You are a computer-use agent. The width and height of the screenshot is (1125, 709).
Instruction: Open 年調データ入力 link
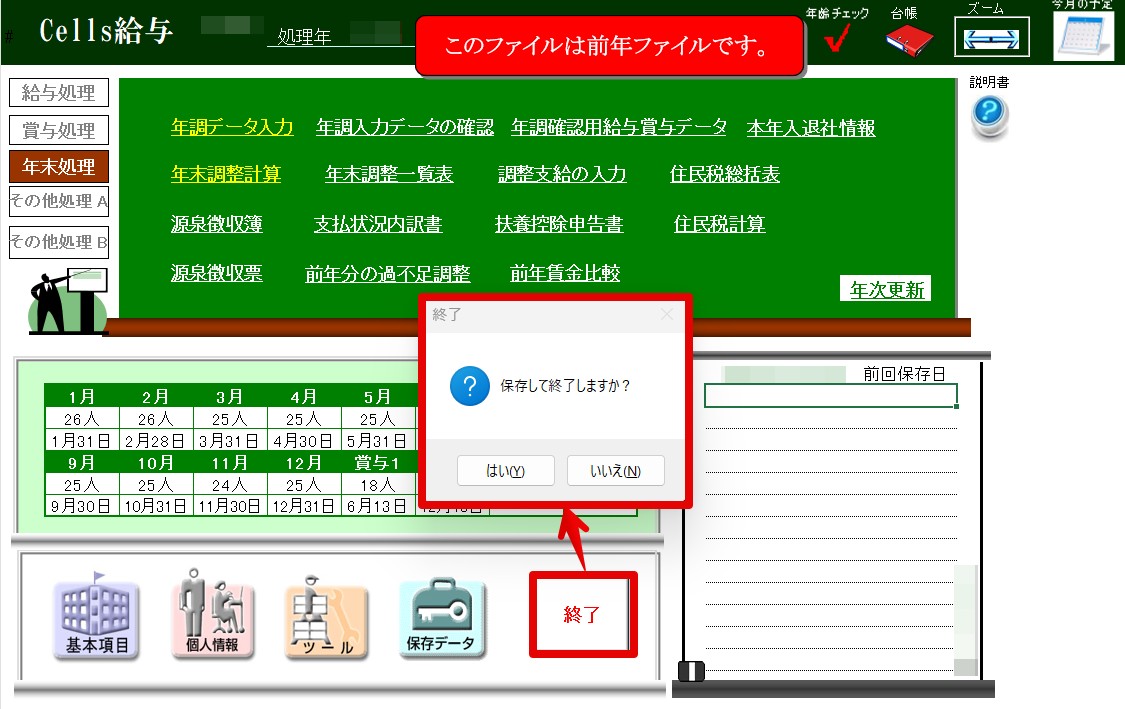(232, 127)
